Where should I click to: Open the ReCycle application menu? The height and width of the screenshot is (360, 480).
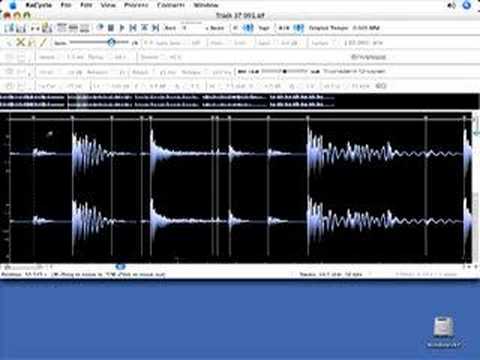coord(38,5)
